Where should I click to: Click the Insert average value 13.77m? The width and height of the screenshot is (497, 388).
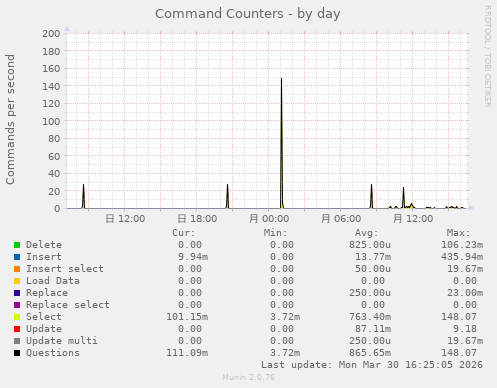click(x=373, y=257)
